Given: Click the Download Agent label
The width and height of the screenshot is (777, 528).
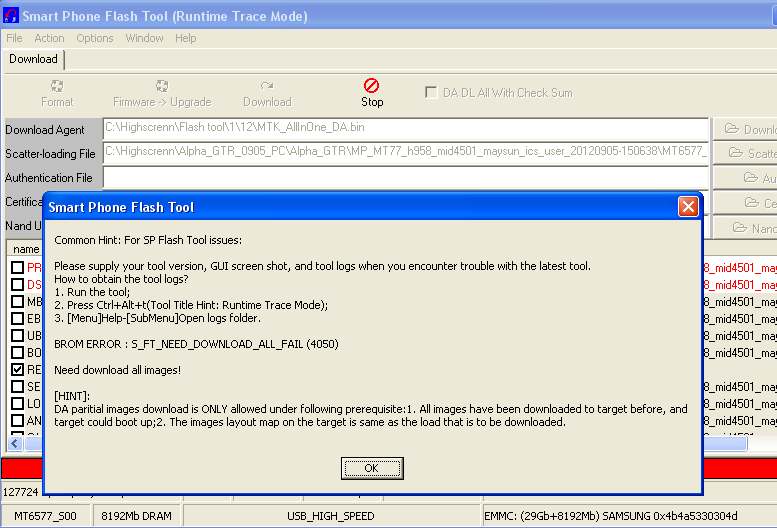Looking at the screenshot, I should (x=45, y=130).
